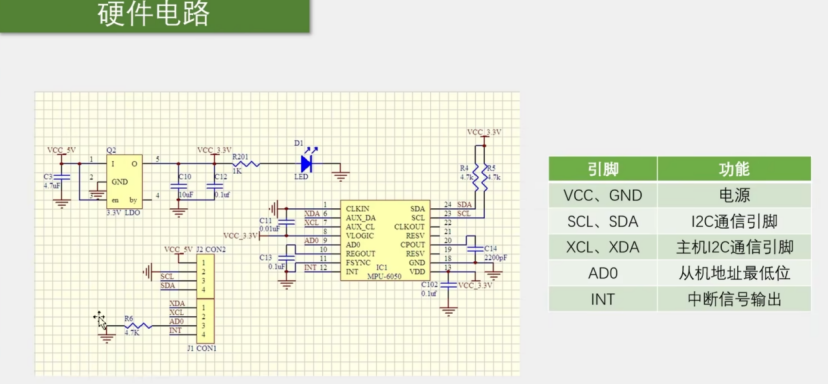Click the R4 pull-up resistor symbol

(475, 177)
